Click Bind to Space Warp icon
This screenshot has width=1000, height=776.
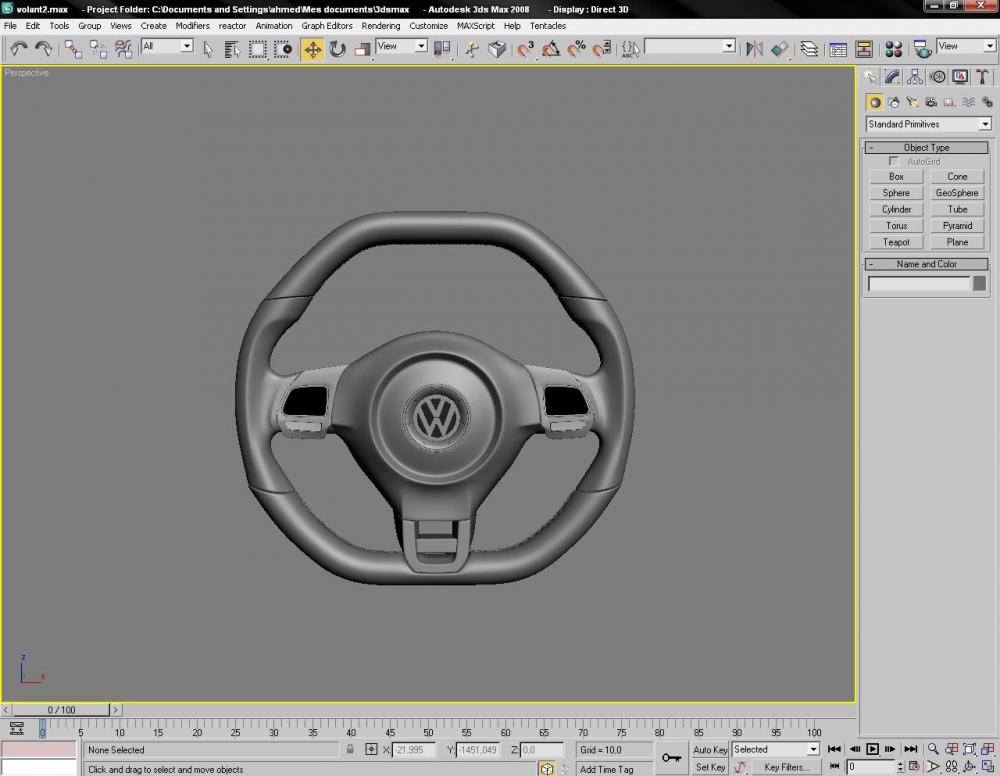[123, 49]
